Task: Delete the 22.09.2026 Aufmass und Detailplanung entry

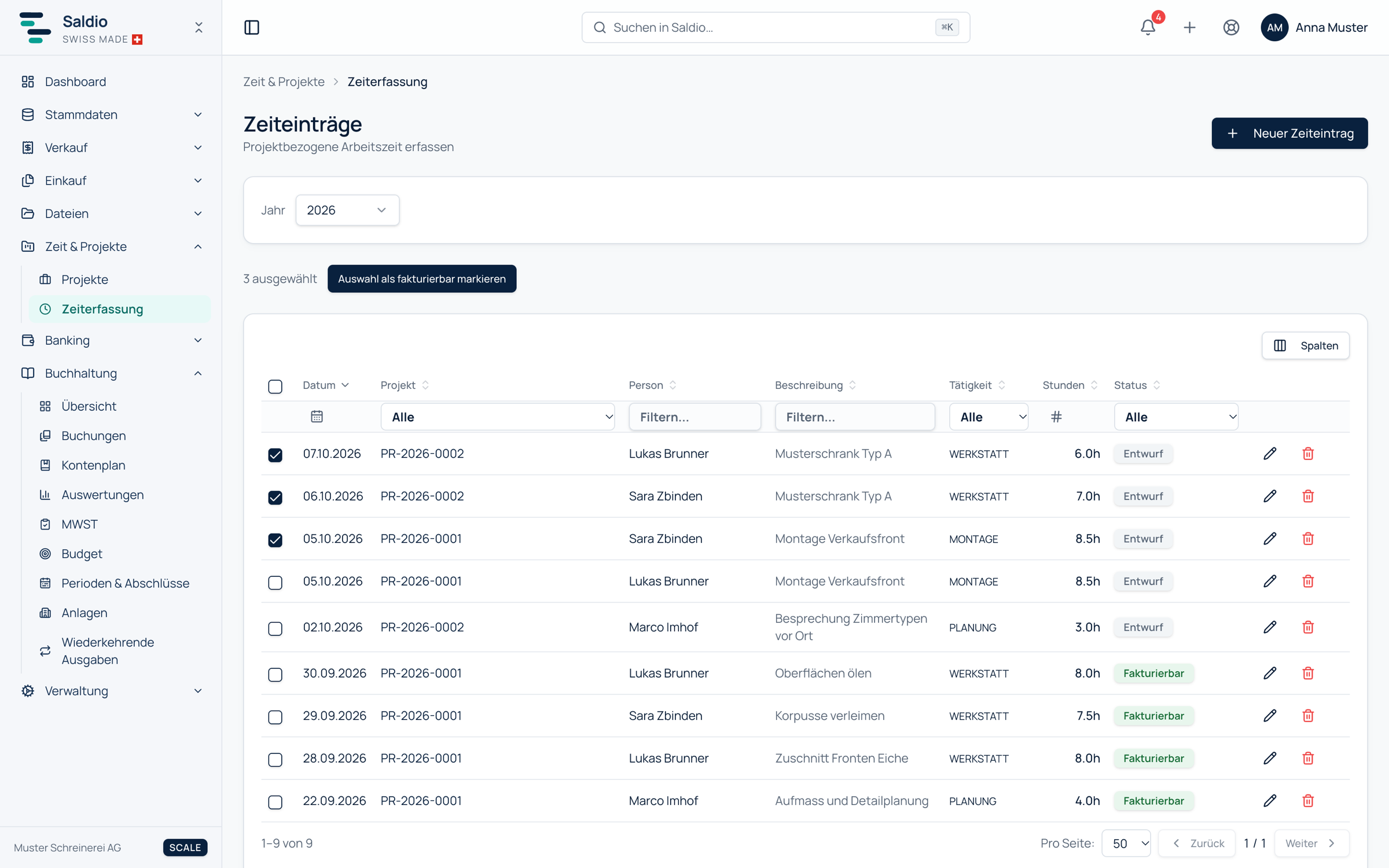Action: (x=1308, y=801)
